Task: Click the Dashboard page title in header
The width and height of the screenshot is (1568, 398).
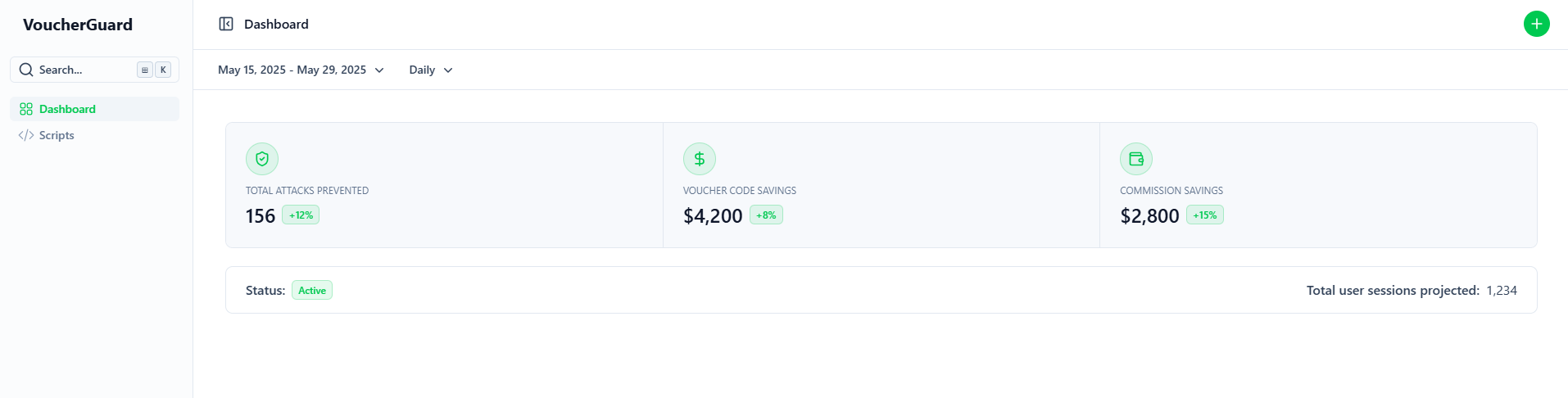Action: point(276,25)
